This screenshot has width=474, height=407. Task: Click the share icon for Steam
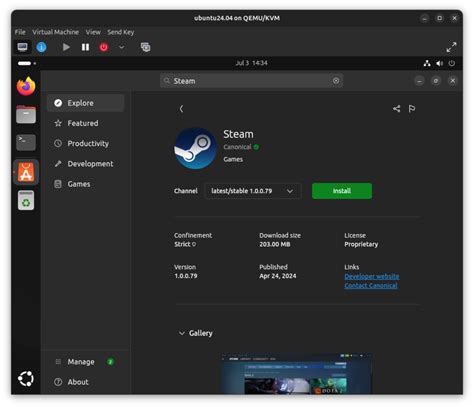(x=396, y=109)
